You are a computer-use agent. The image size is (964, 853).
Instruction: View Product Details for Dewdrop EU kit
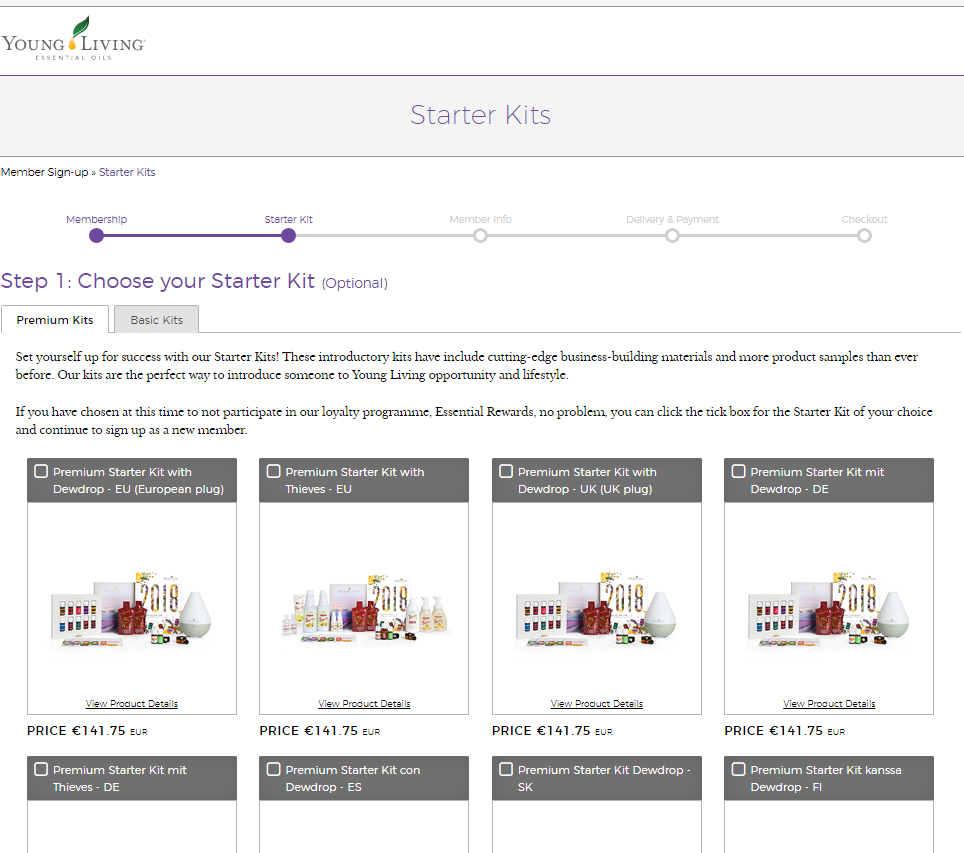click(x=132, y=704)
